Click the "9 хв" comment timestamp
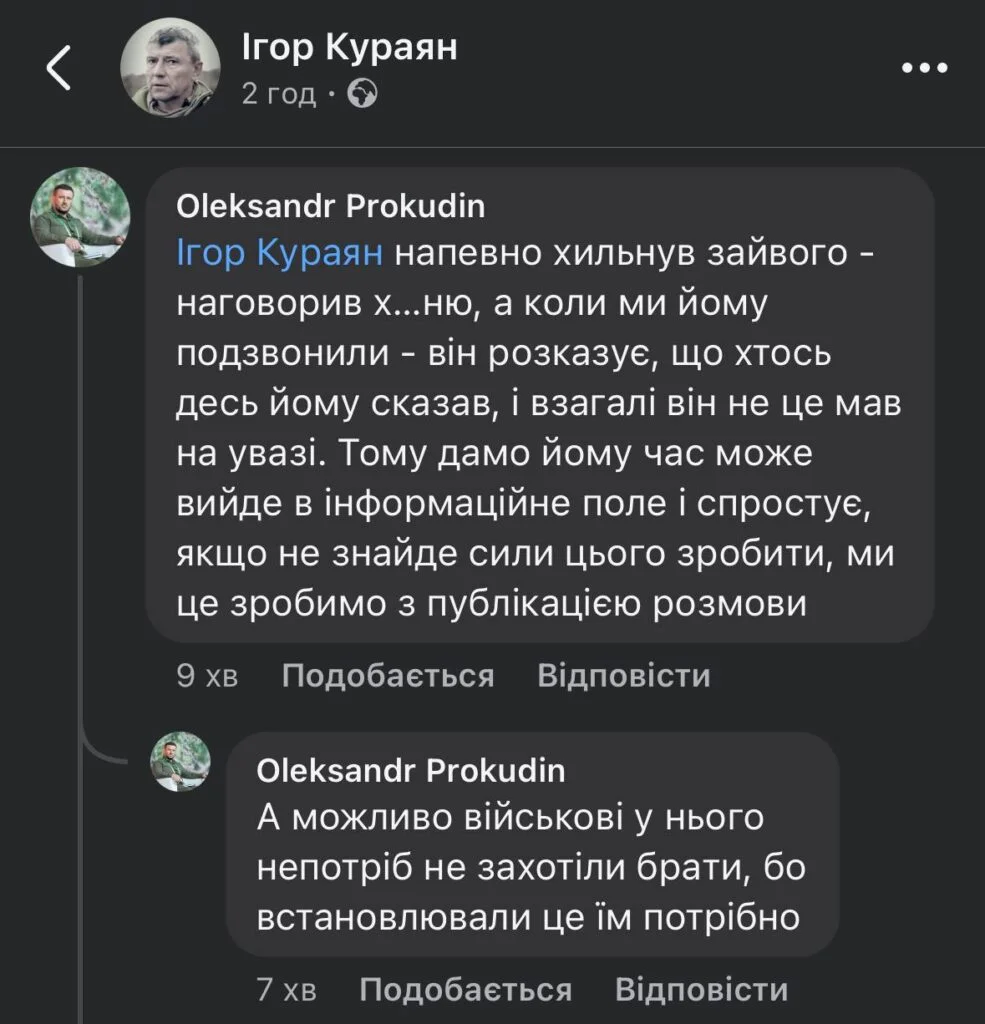Viewport: 985px width, 1024px height. (207, 676)
